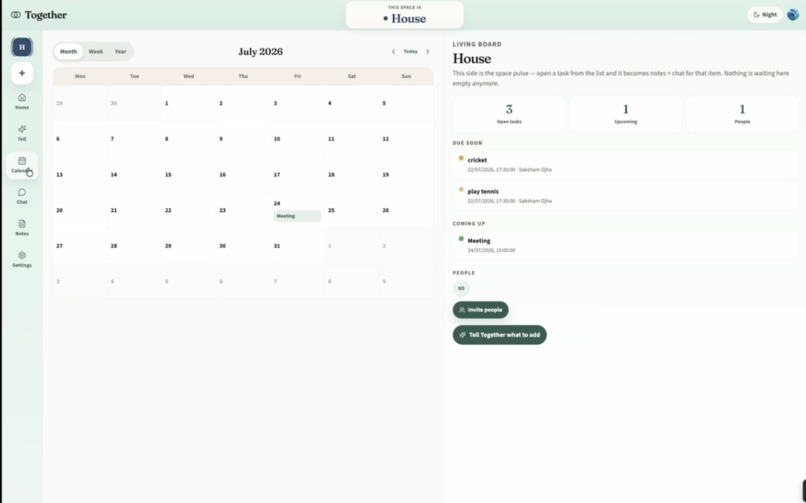The height and width of the screenshot is (503, 806).
Task: Open the cricket task in Due Soon
Action: [625, 164]
